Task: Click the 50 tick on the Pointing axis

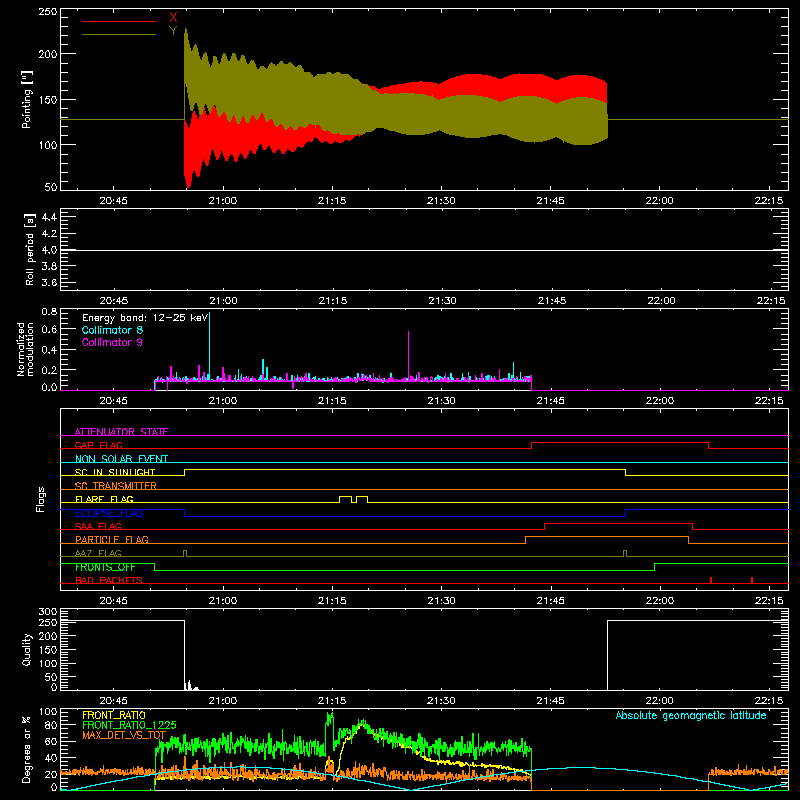Action: click(51, 187)
